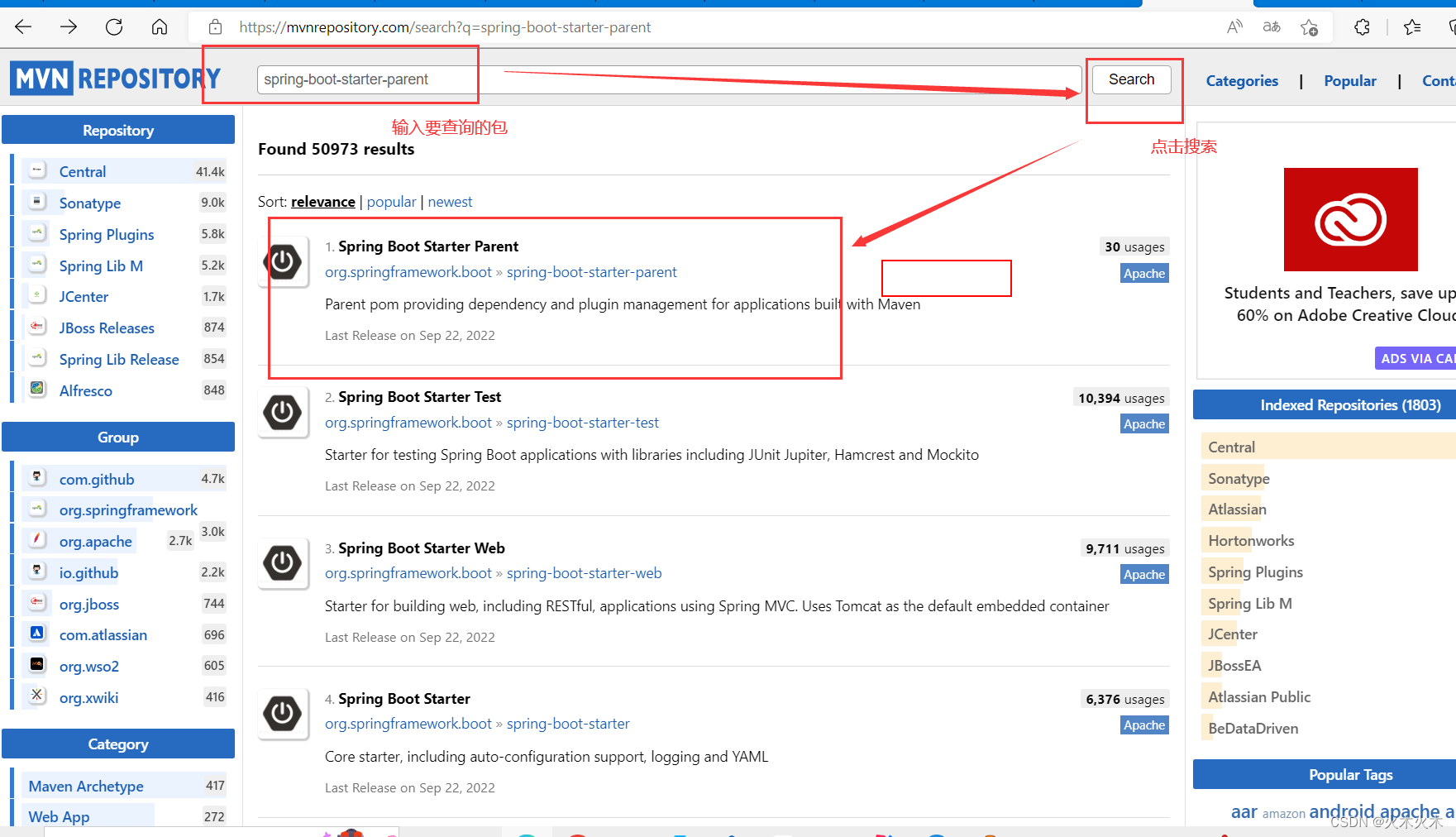Click Spring Boot Starter power icon
Screen dimensions: 1456x837
pos(283,714)
